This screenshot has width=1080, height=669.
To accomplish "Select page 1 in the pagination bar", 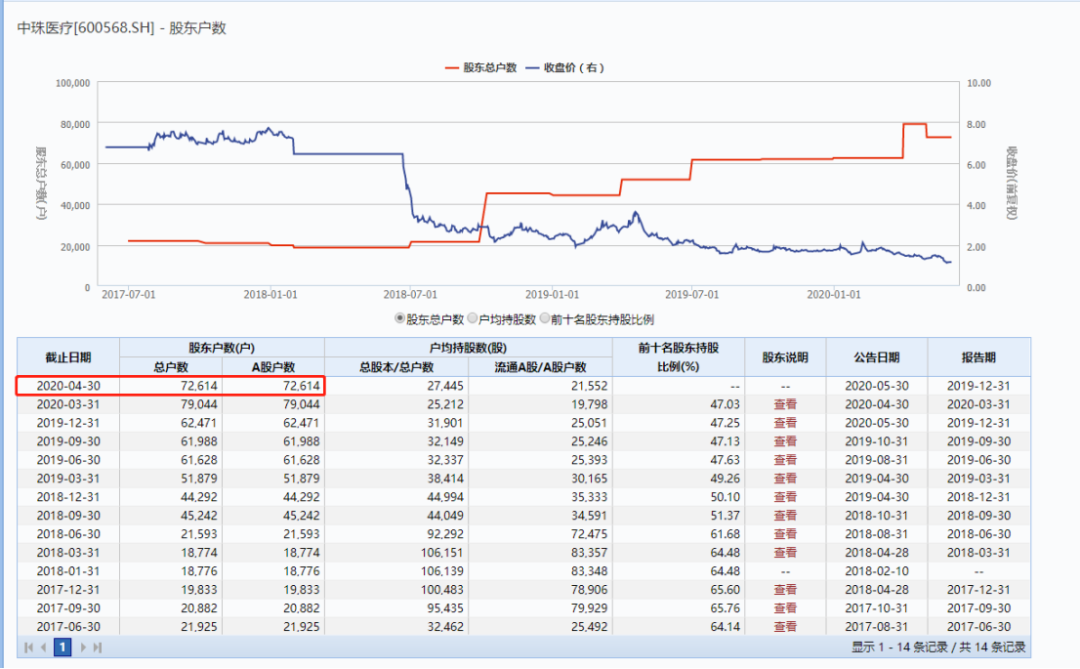I will tap(62, 647).
